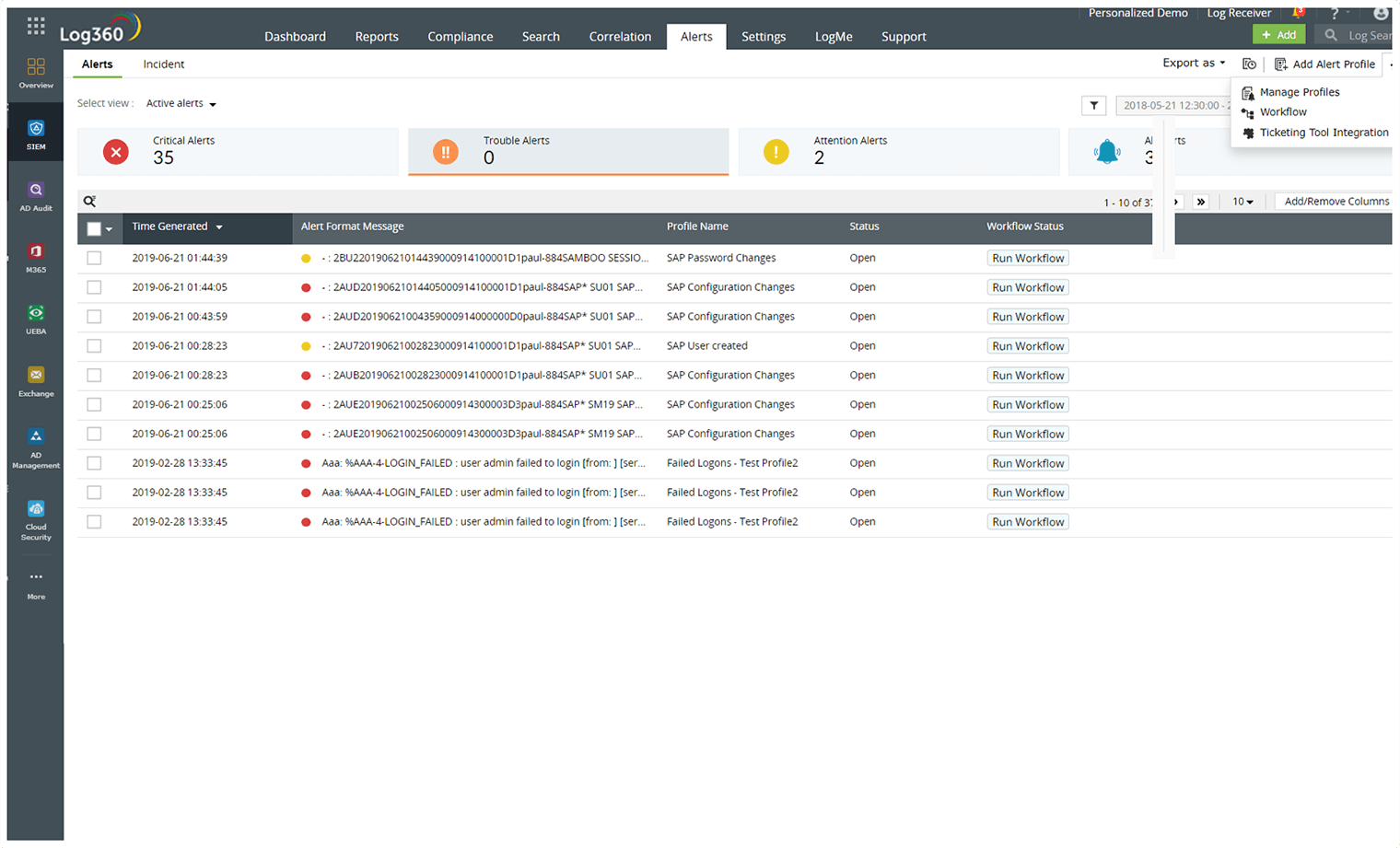Tick the checkbox for the SAP Password Changes alert
Screen dimensions: 1400x848
pyautogui.click(x=93, y=258)
